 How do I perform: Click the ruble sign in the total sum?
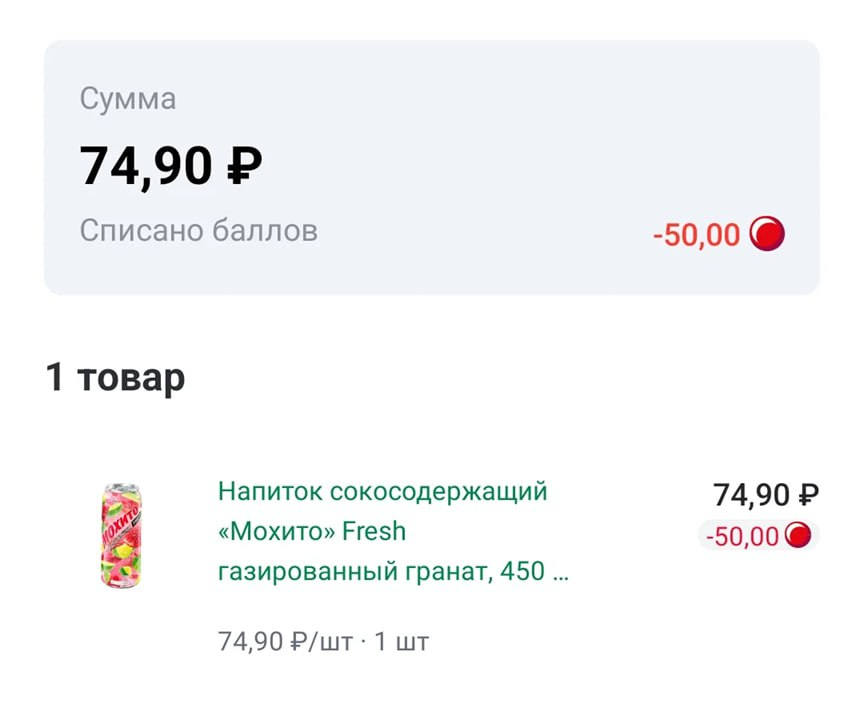tap(245, 167)
